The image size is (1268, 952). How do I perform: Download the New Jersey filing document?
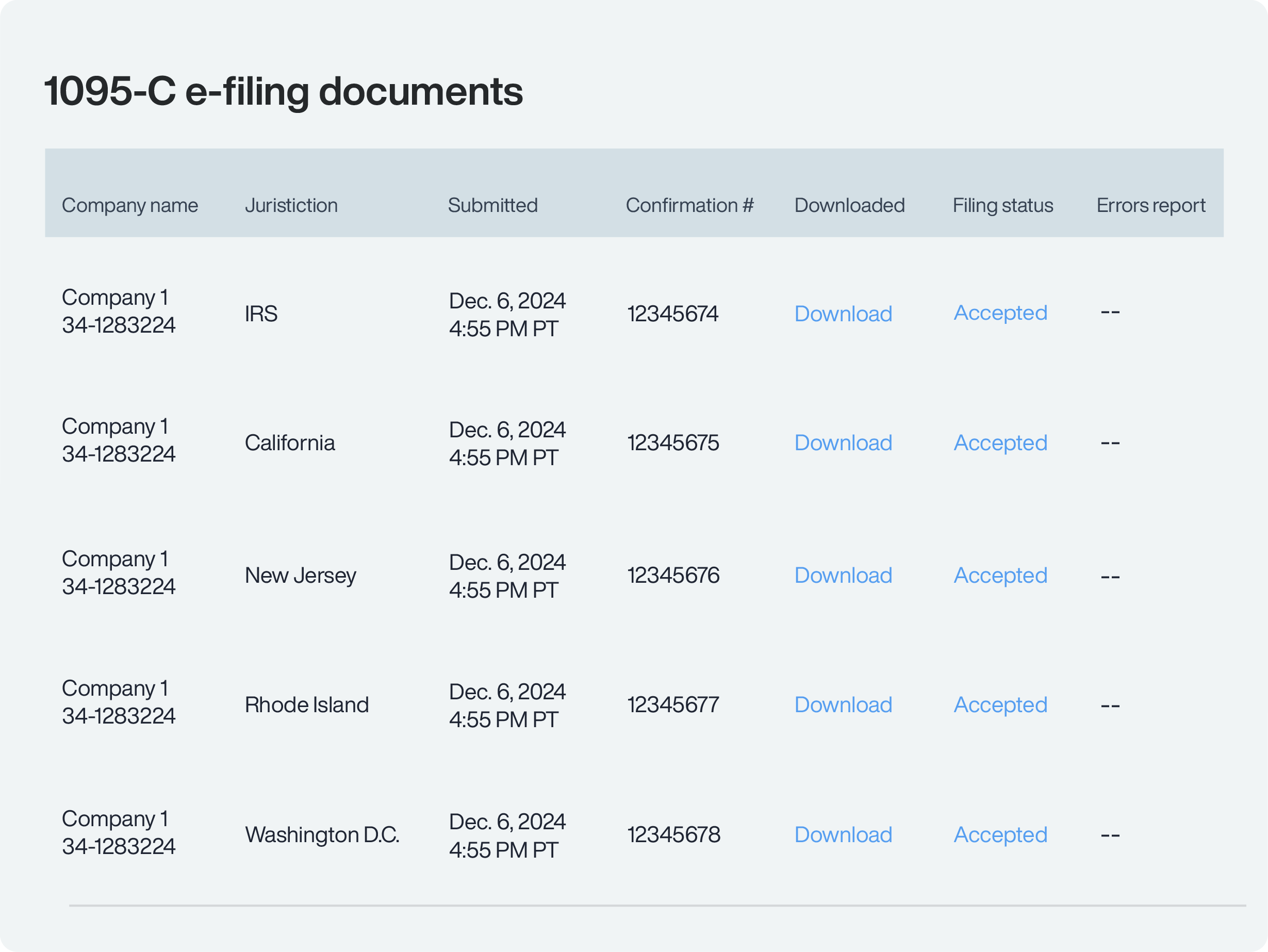pos(843,575)
